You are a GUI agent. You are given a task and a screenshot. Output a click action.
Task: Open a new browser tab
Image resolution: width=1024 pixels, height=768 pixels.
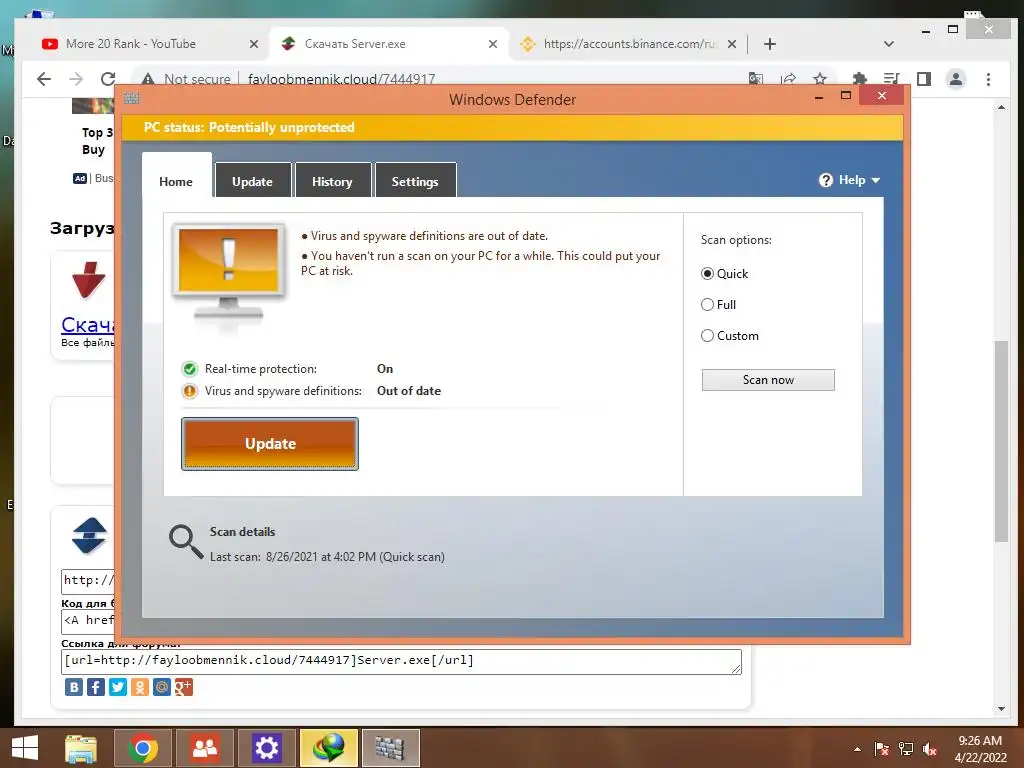pos(770,44)
